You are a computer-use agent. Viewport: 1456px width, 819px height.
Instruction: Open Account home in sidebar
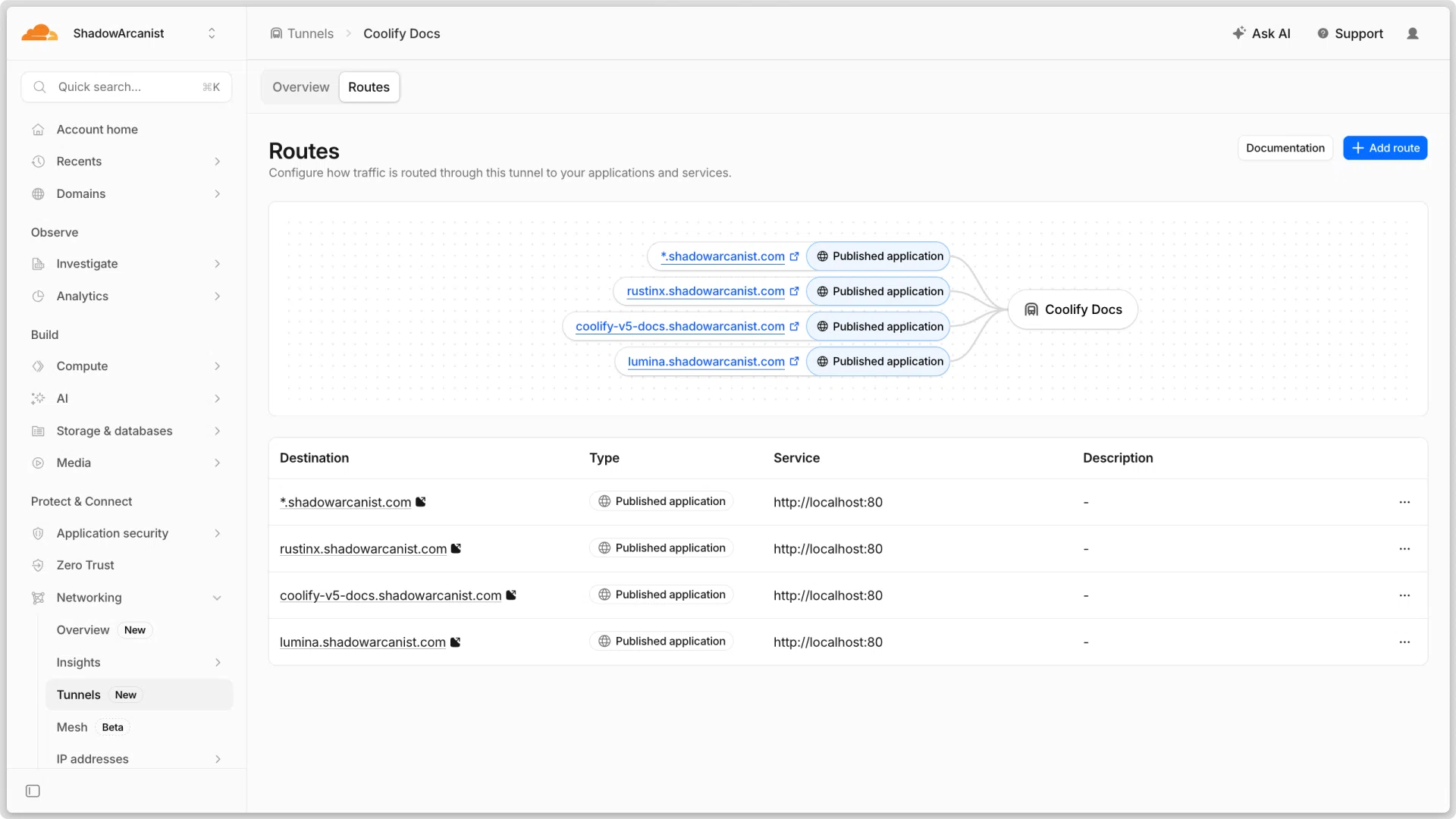click(126, 130)
